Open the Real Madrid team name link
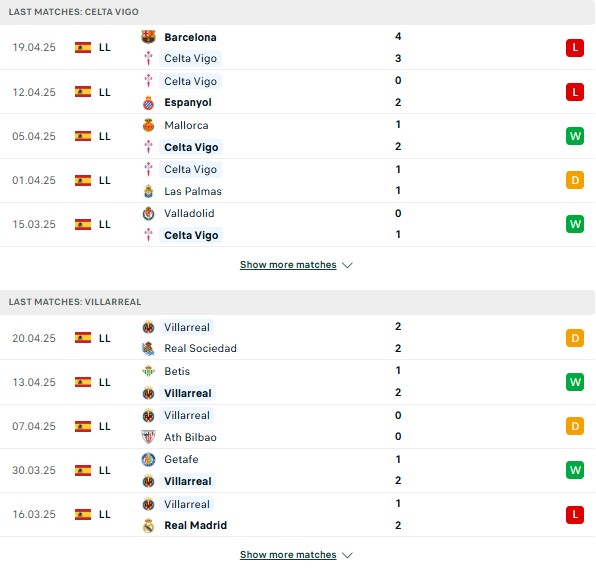Image resolution: width=596 pixels, height=580 pixels. click(195, 525)
